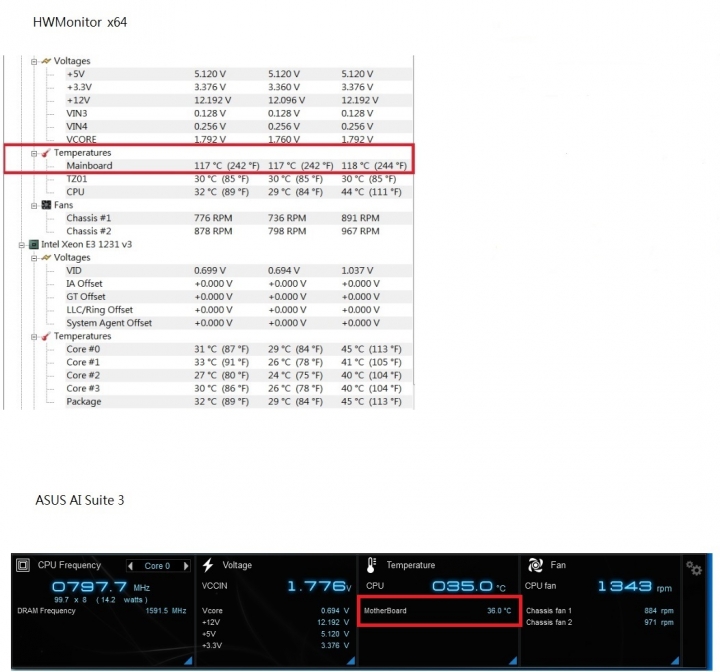
Task: Collapse the Intel Xeon E3 1231 v3 node
Action: coord(22,245)
